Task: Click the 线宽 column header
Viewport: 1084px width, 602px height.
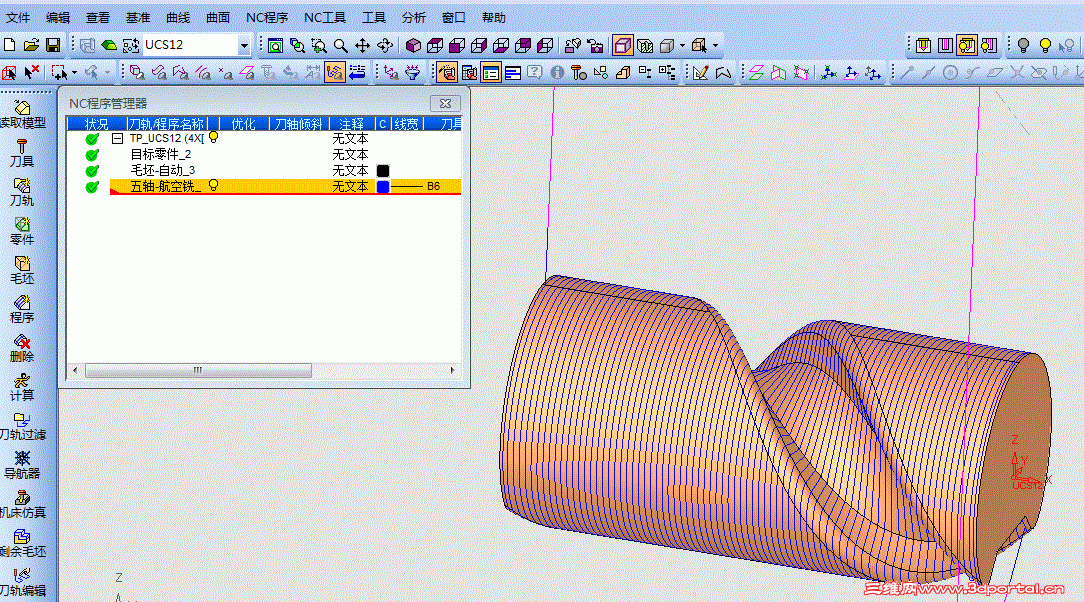Action: click(406, 124)
